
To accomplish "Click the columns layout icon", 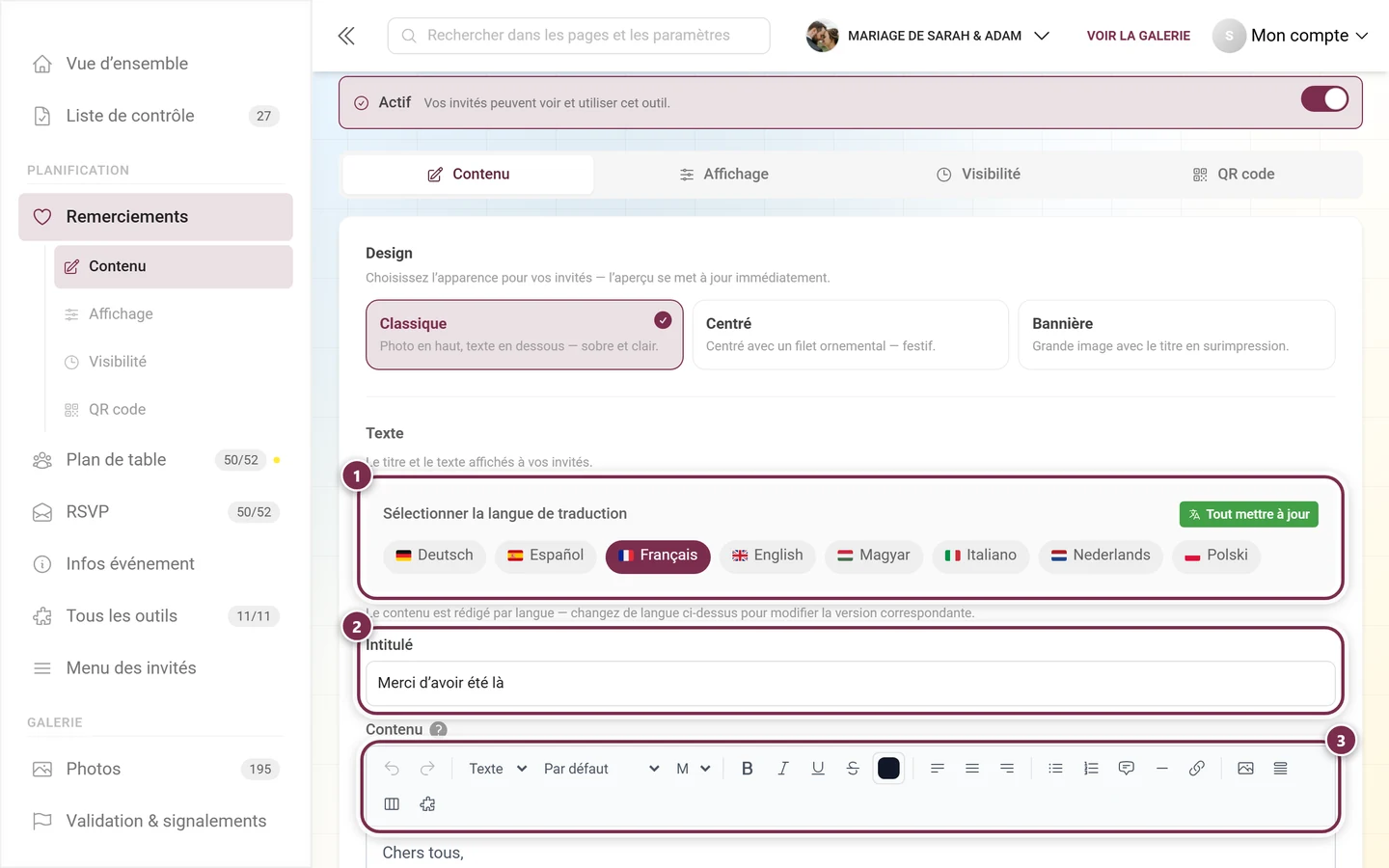I will (392, 804).
